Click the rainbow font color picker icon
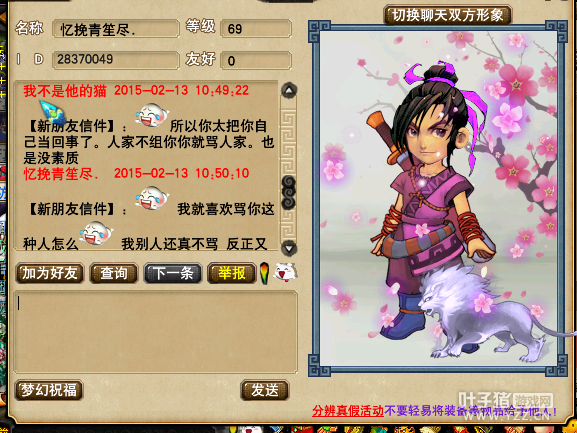Screen dimensions: 577x433 pos(264,273)
